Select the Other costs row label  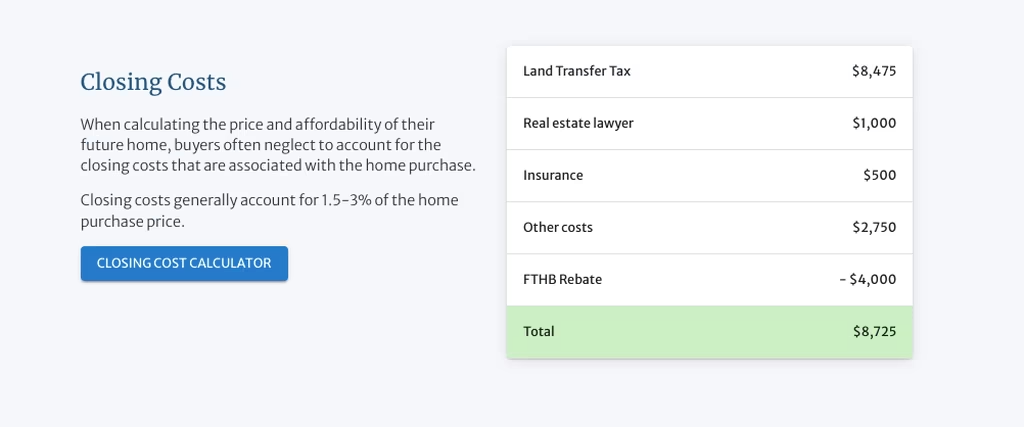point(558,227)
